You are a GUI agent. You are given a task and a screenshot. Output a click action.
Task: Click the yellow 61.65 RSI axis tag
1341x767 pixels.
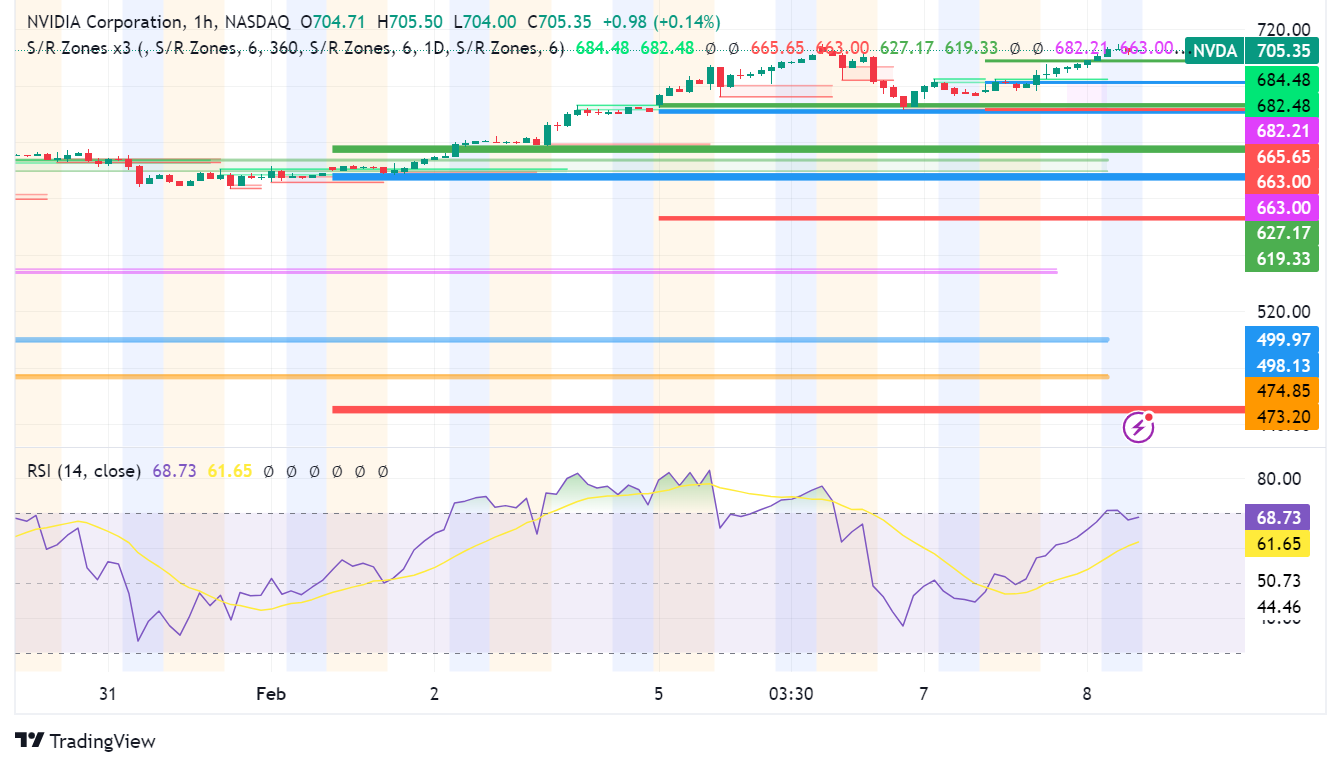(1276, 543)
